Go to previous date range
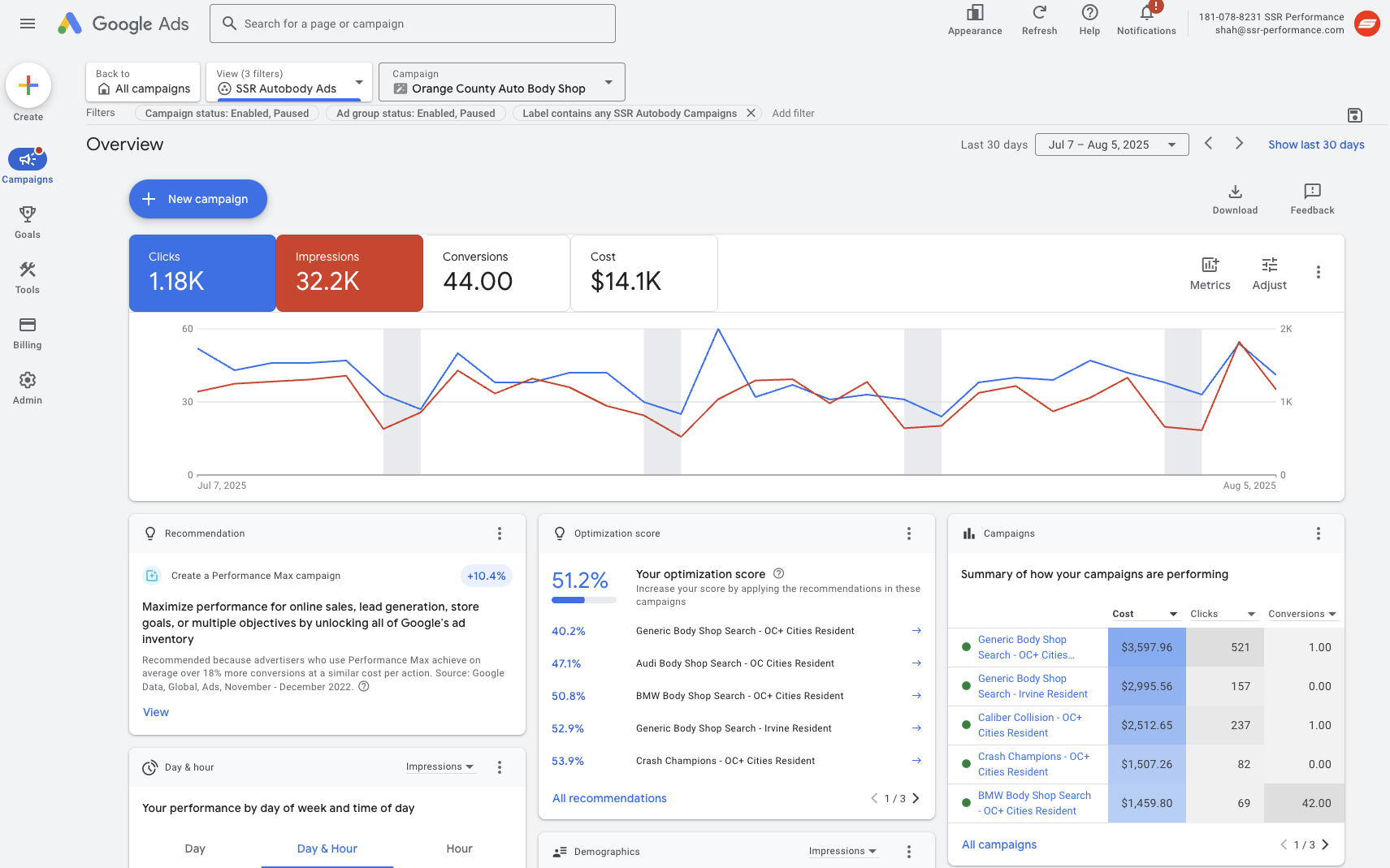The width and height of the screenshot is (1390, 868). click(x=1208, y=143)
